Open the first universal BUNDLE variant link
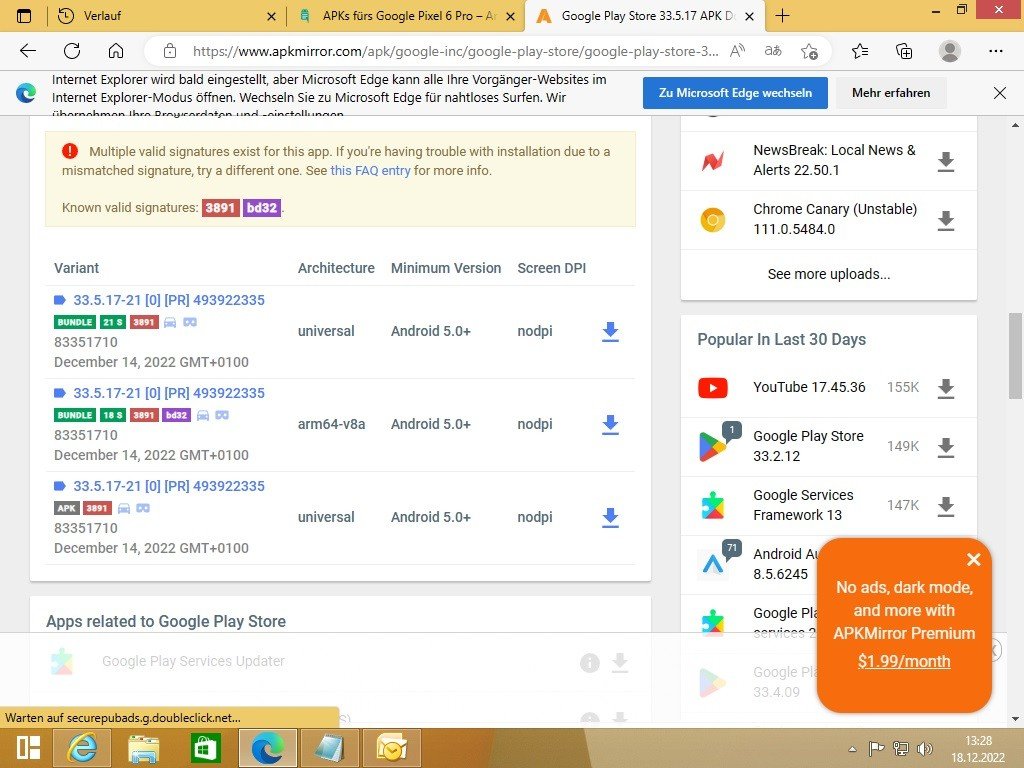 (168, 300)
